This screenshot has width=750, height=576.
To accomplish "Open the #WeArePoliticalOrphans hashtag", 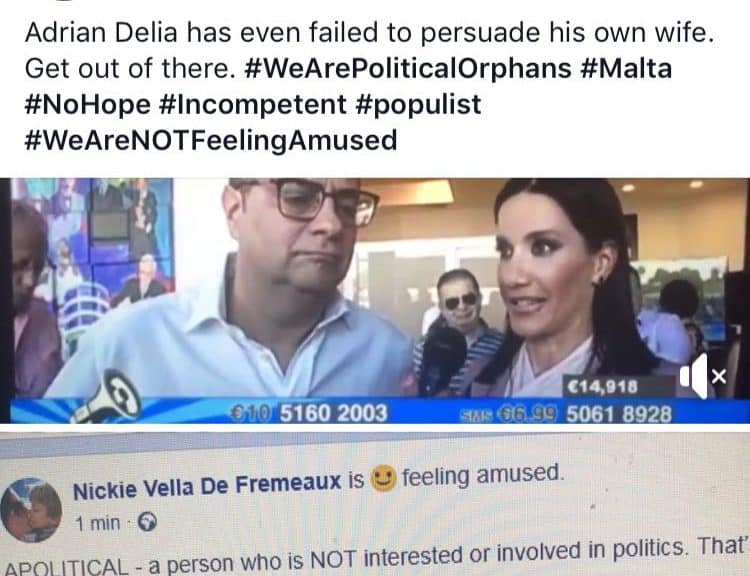I will click(408, 68).
